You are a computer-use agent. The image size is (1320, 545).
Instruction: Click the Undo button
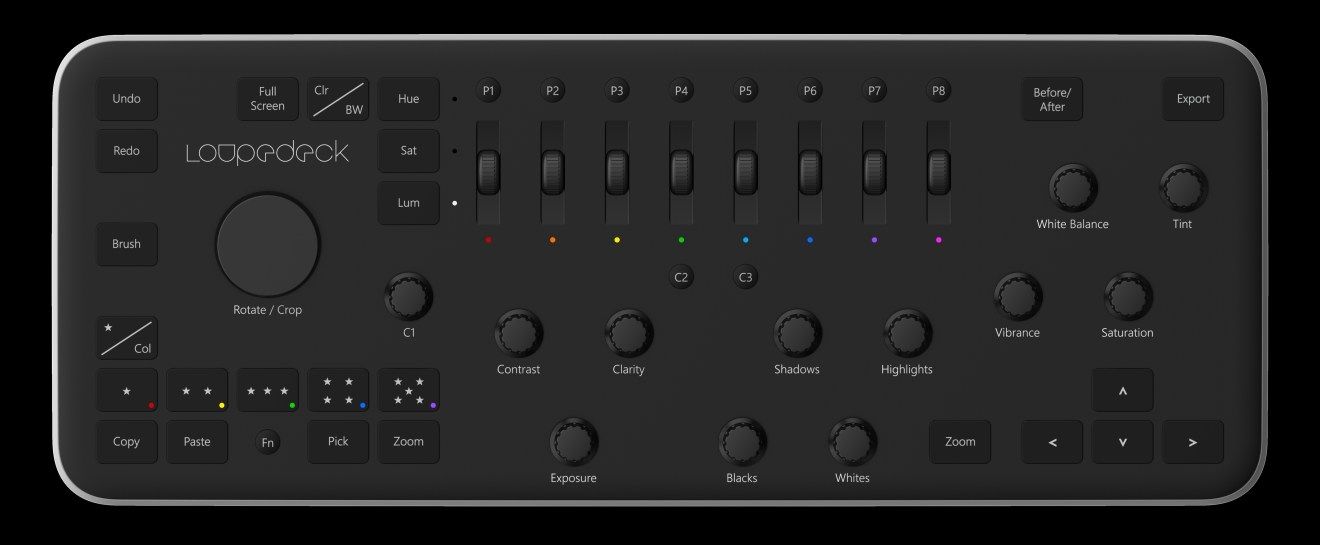tap(127, 99)
